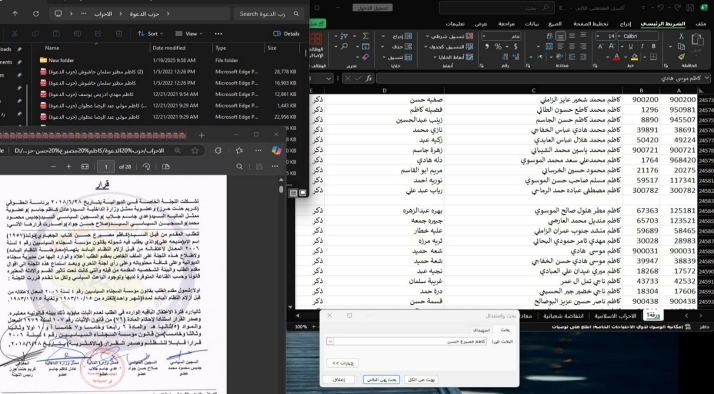Click the AutoSum sigma icon
714x394 pixels.
click(365, 36)
